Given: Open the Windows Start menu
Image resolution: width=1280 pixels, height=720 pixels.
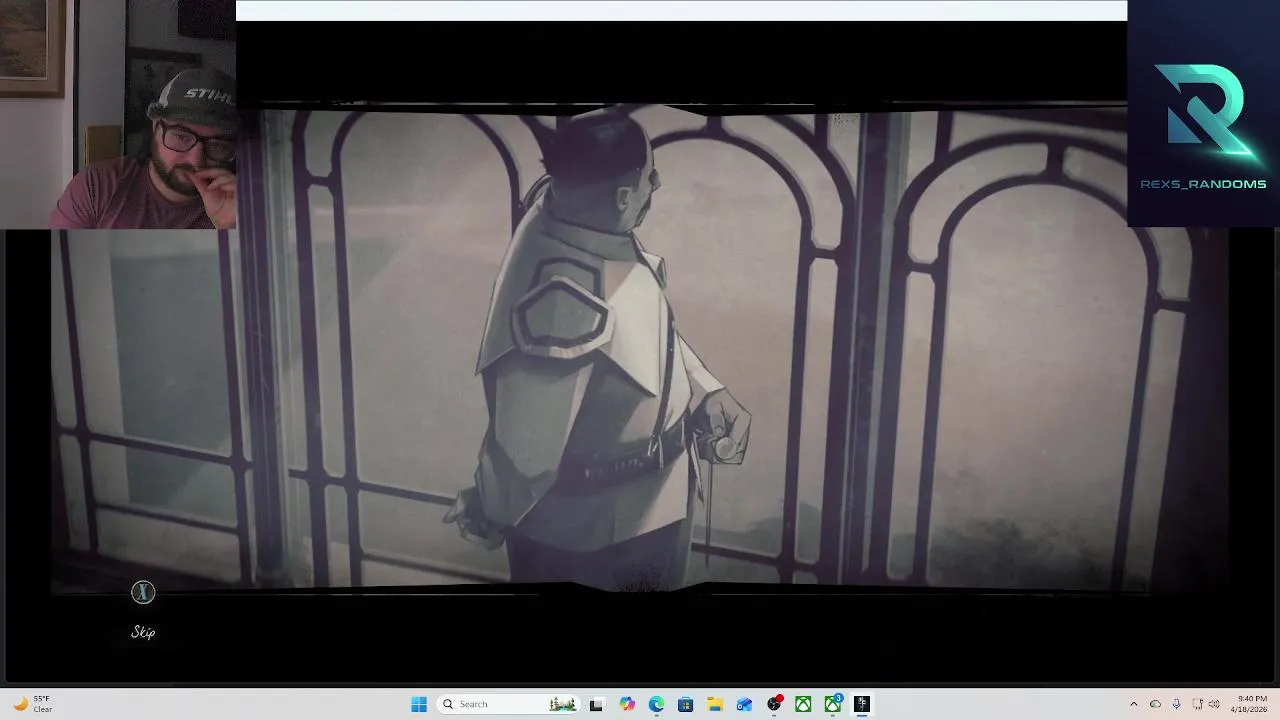Looking at the screenshot, I should pyautogui.click(x=419, y=704).
